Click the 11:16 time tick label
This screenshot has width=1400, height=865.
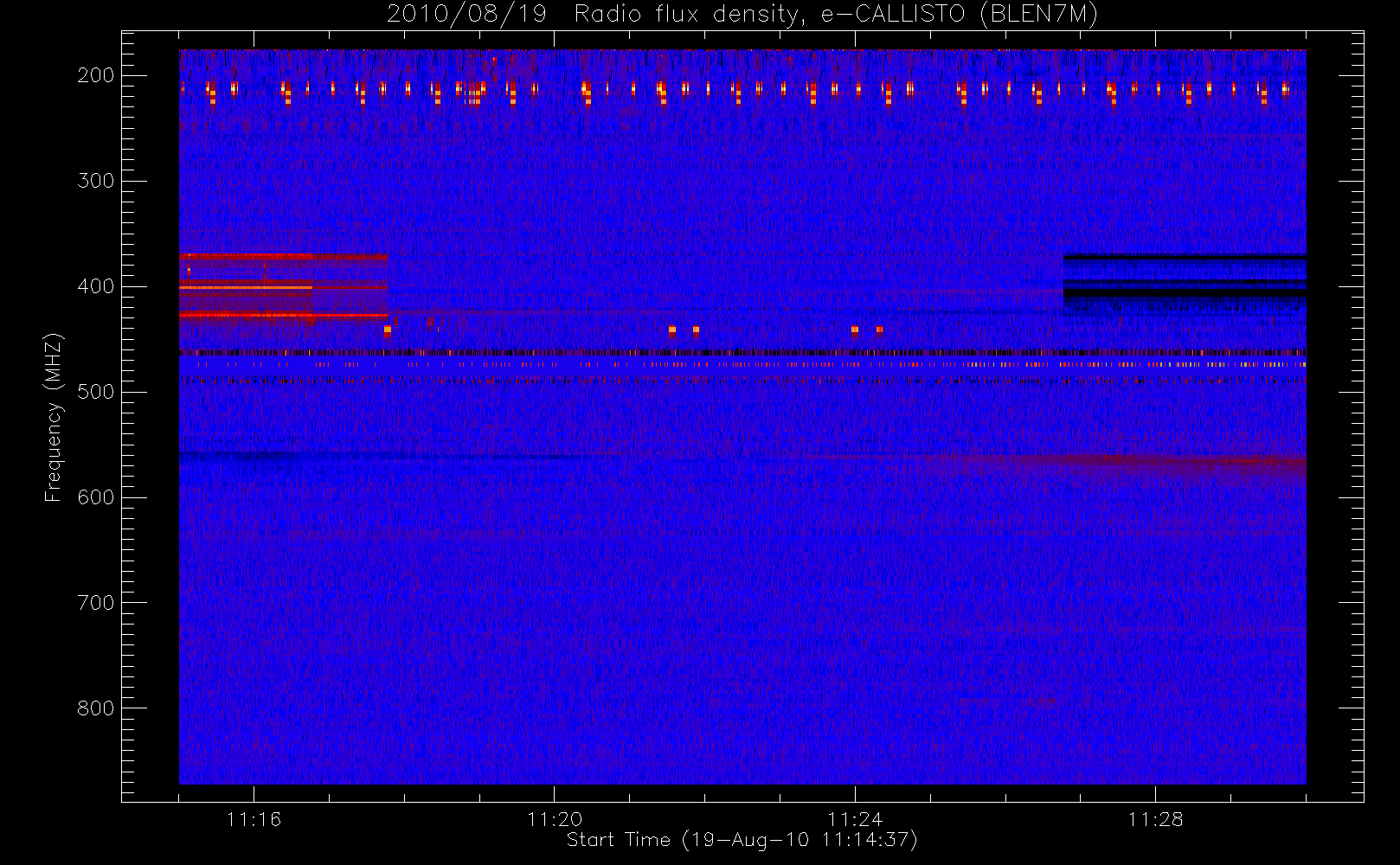(254, 819)
